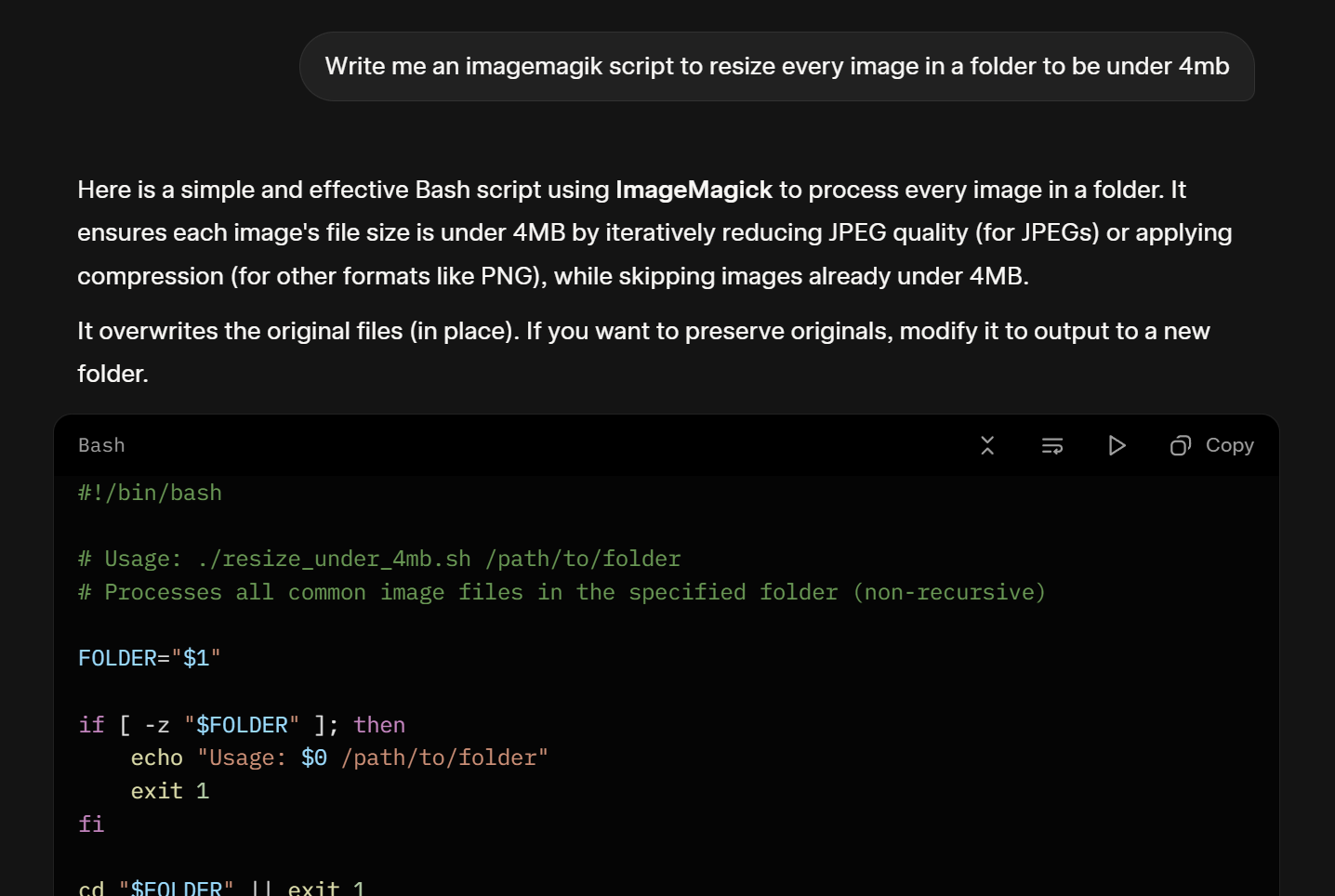Screen dimensions: 1335x896
Task: Click the "# Processes all common image files" comment
Action: pyautogui.click(x=562, y=592)
